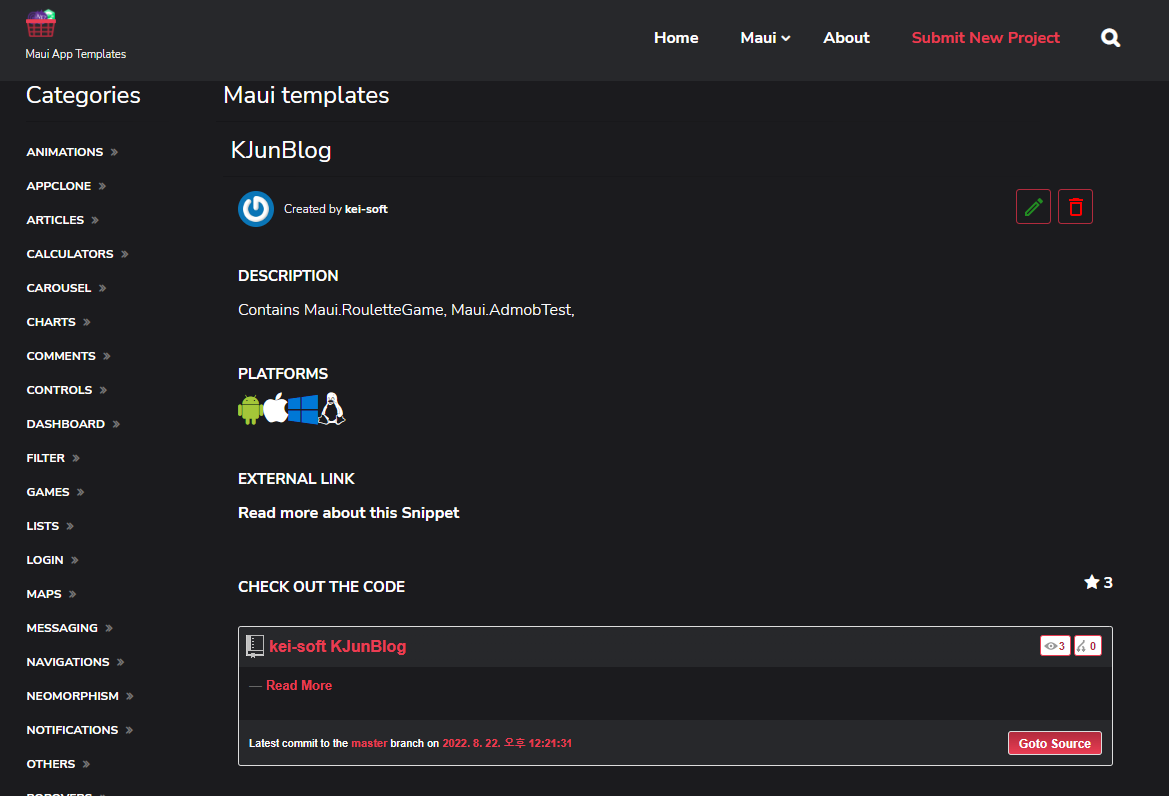This screenshot has height=796, width=1169.
Task: Expand the Maui dropdown menu
Action: (x=765, y=38)
